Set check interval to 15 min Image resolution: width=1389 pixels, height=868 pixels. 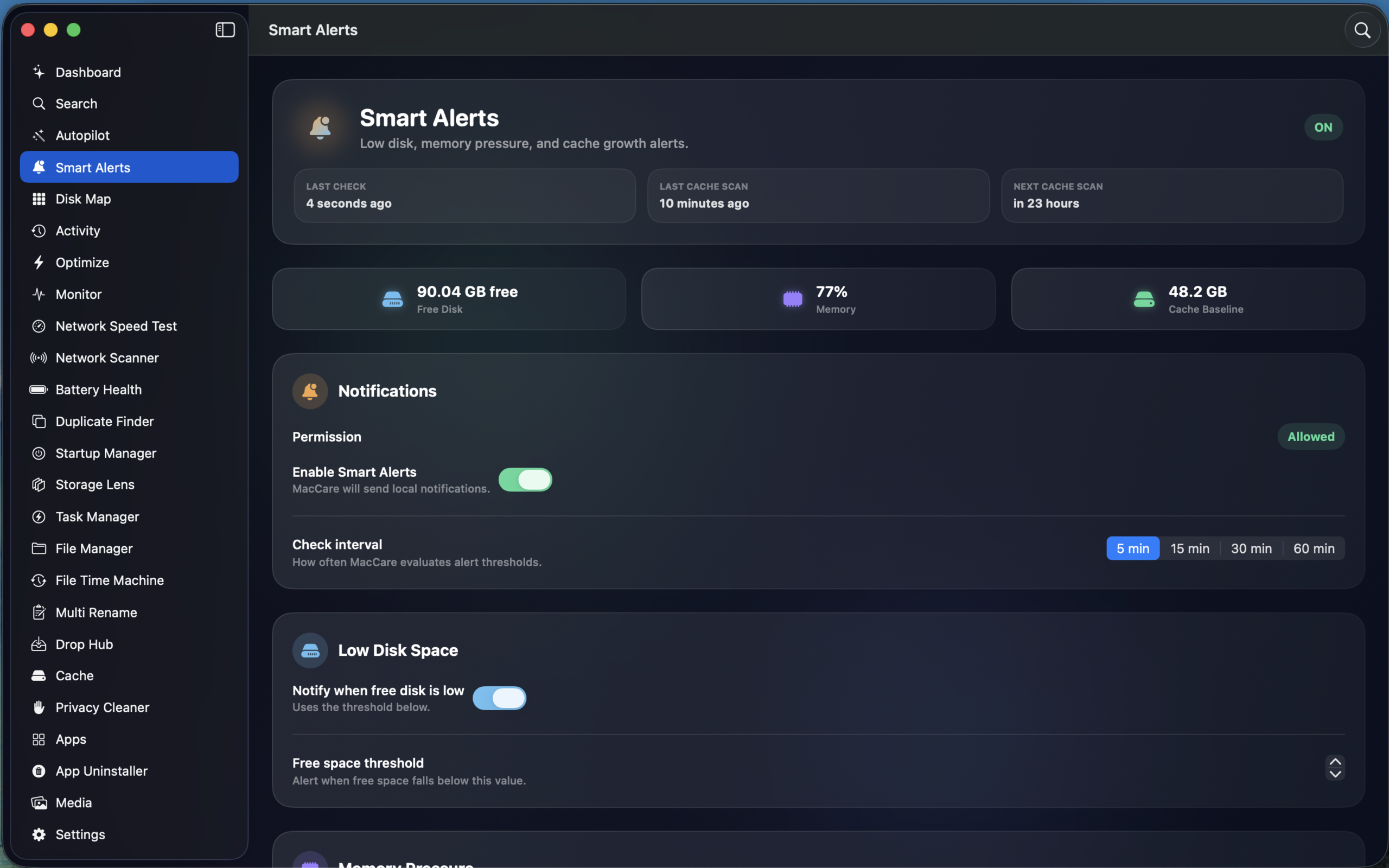[x=1190, y=549]
